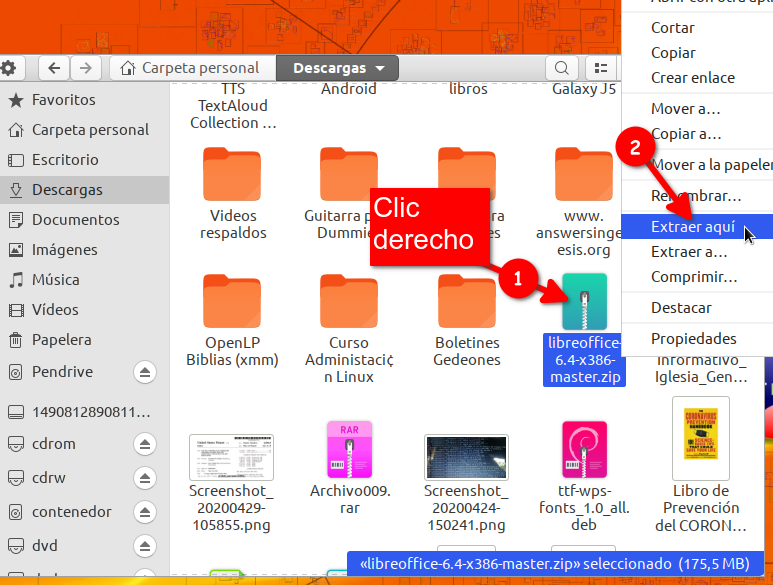Select Screenshot_20200424-150241.png thumbnail
The height and width of the screenshot is (585, 773).
pos(466,457)
